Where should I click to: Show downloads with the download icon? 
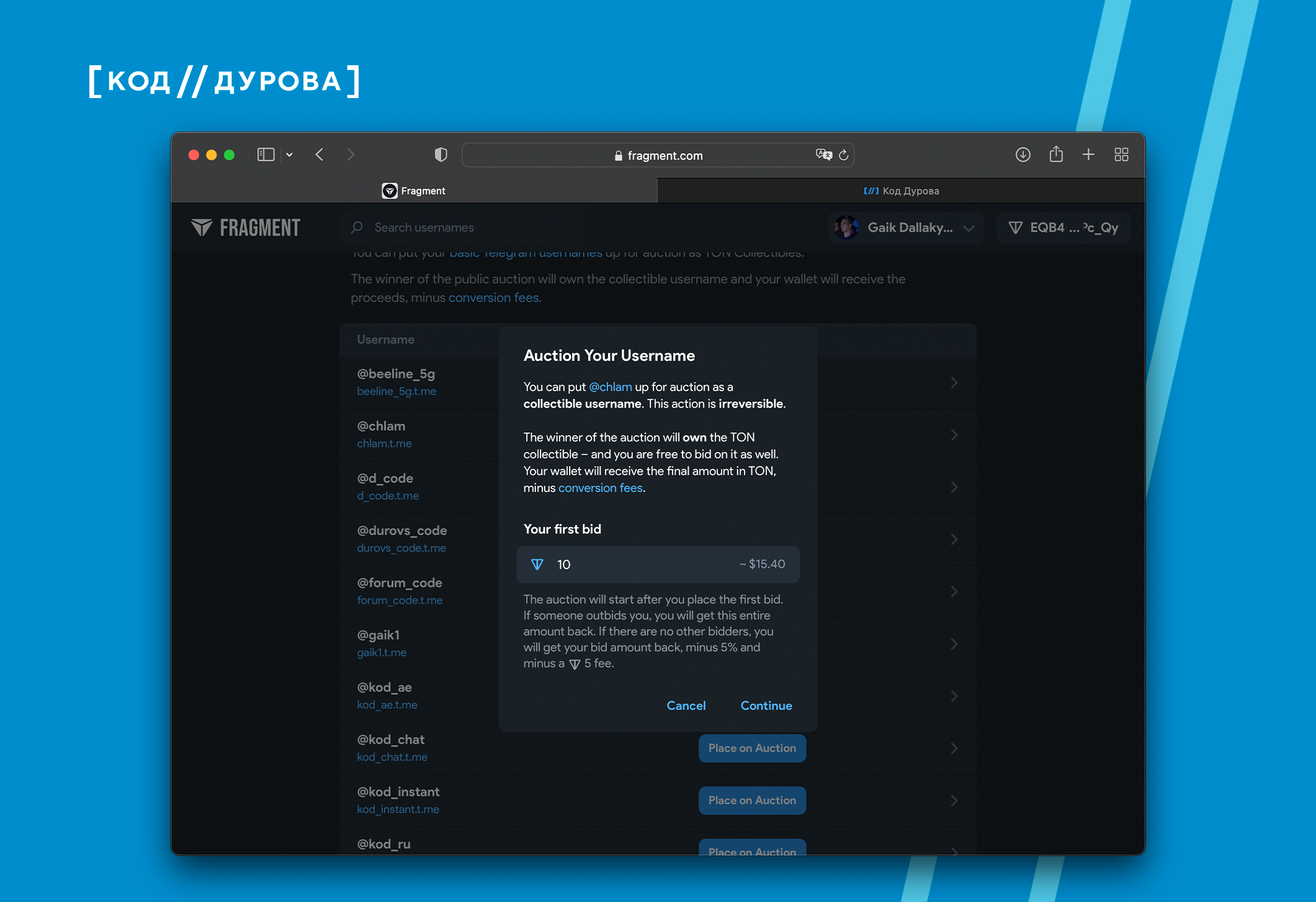click(x=1023, y=155)
